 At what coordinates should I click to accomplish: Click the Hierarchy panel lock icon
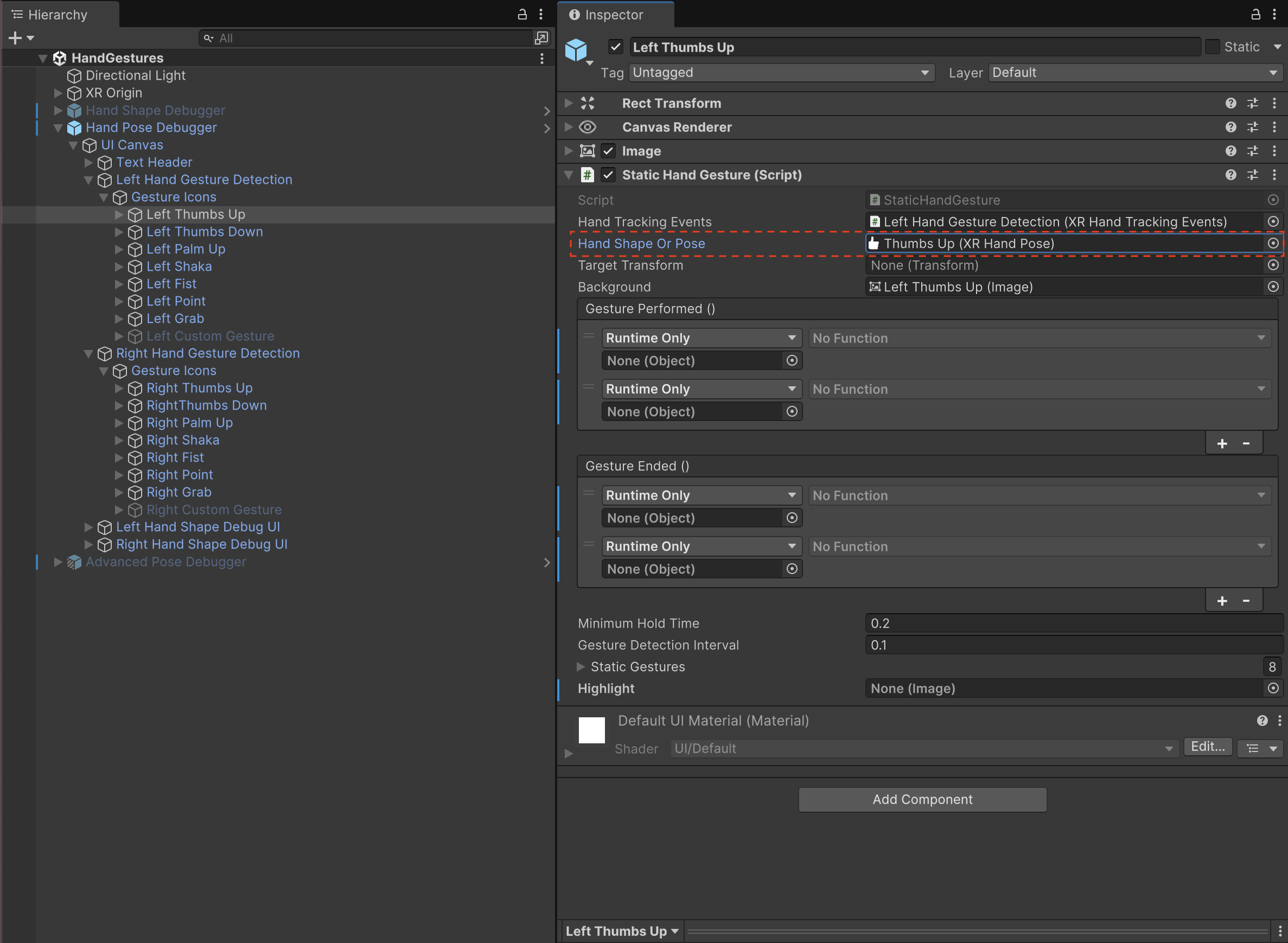[x=521, y=14]
